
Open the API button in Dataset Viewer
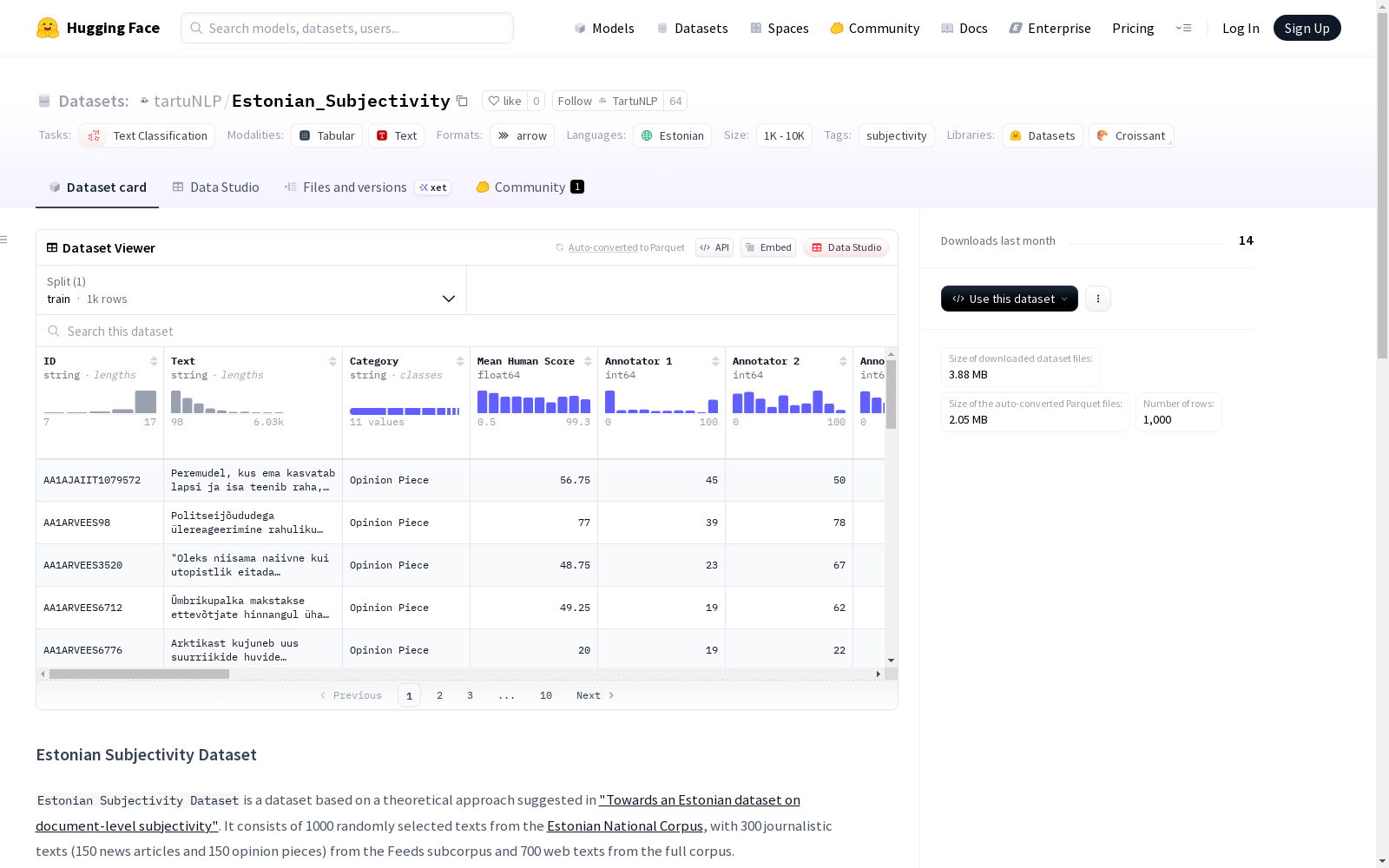pyautogui.click(x=714, y=247)
